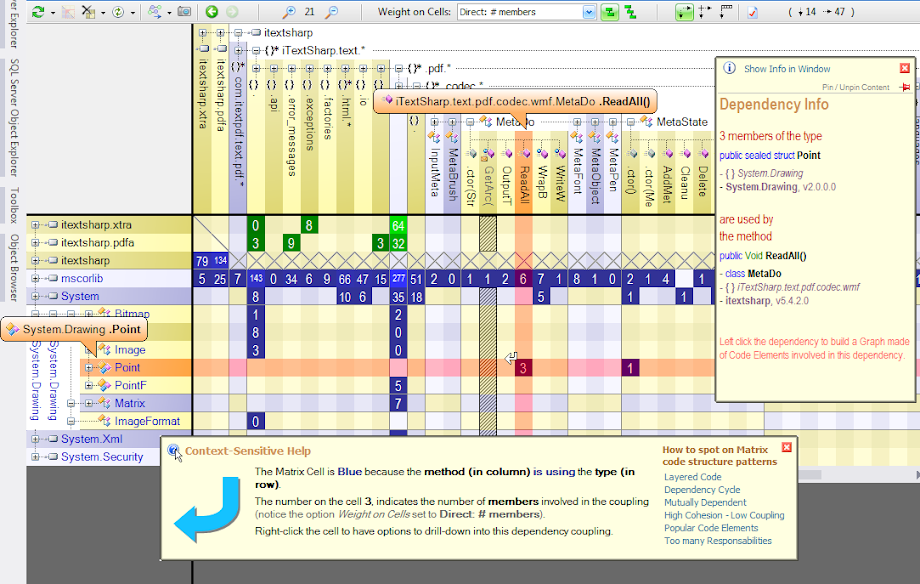Open the Toolbox side tab

tap(13, 205)
